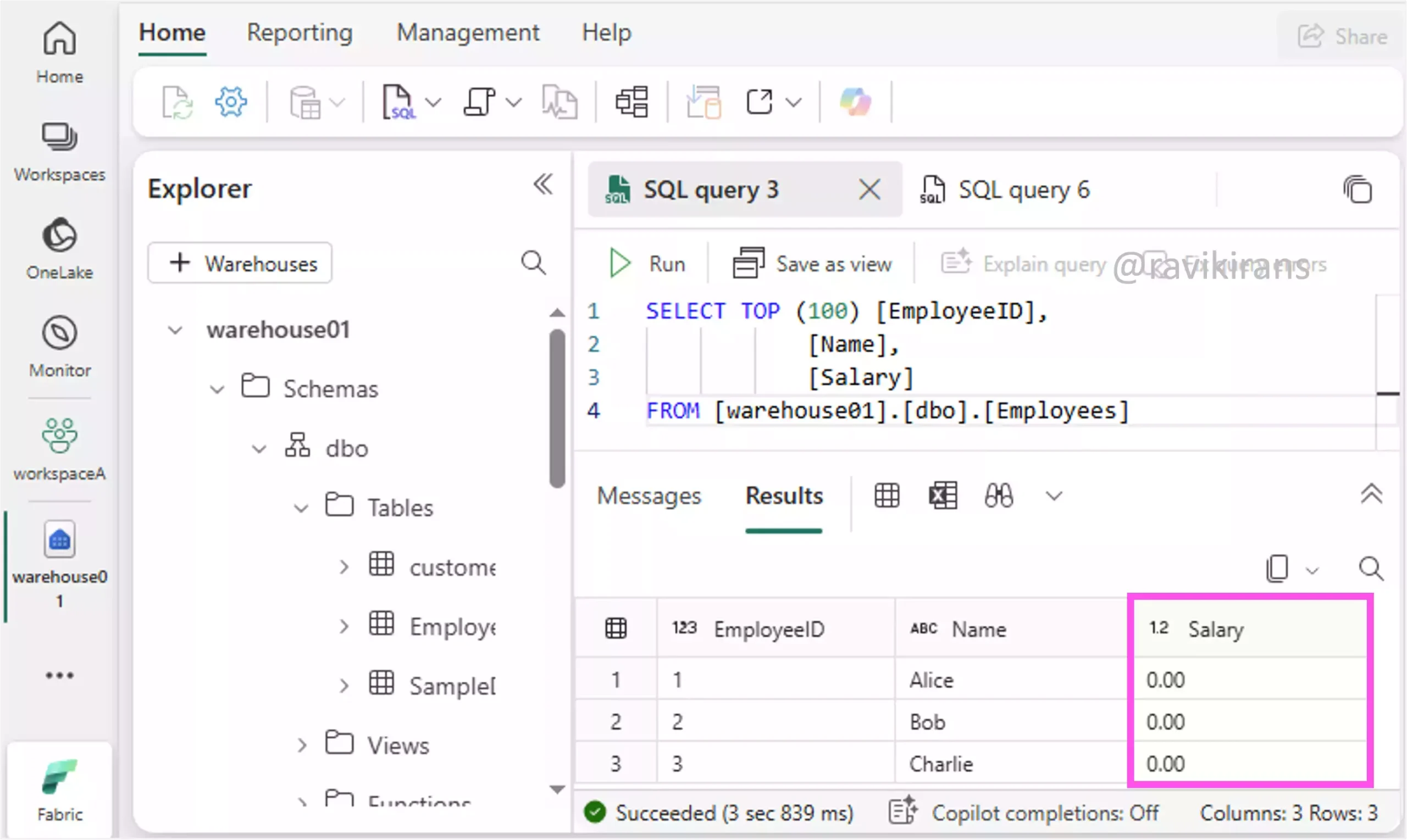Click the Get data toolbar icon
The width and height of the screenshot is (1407, 840).
click(x=306, y=102)
